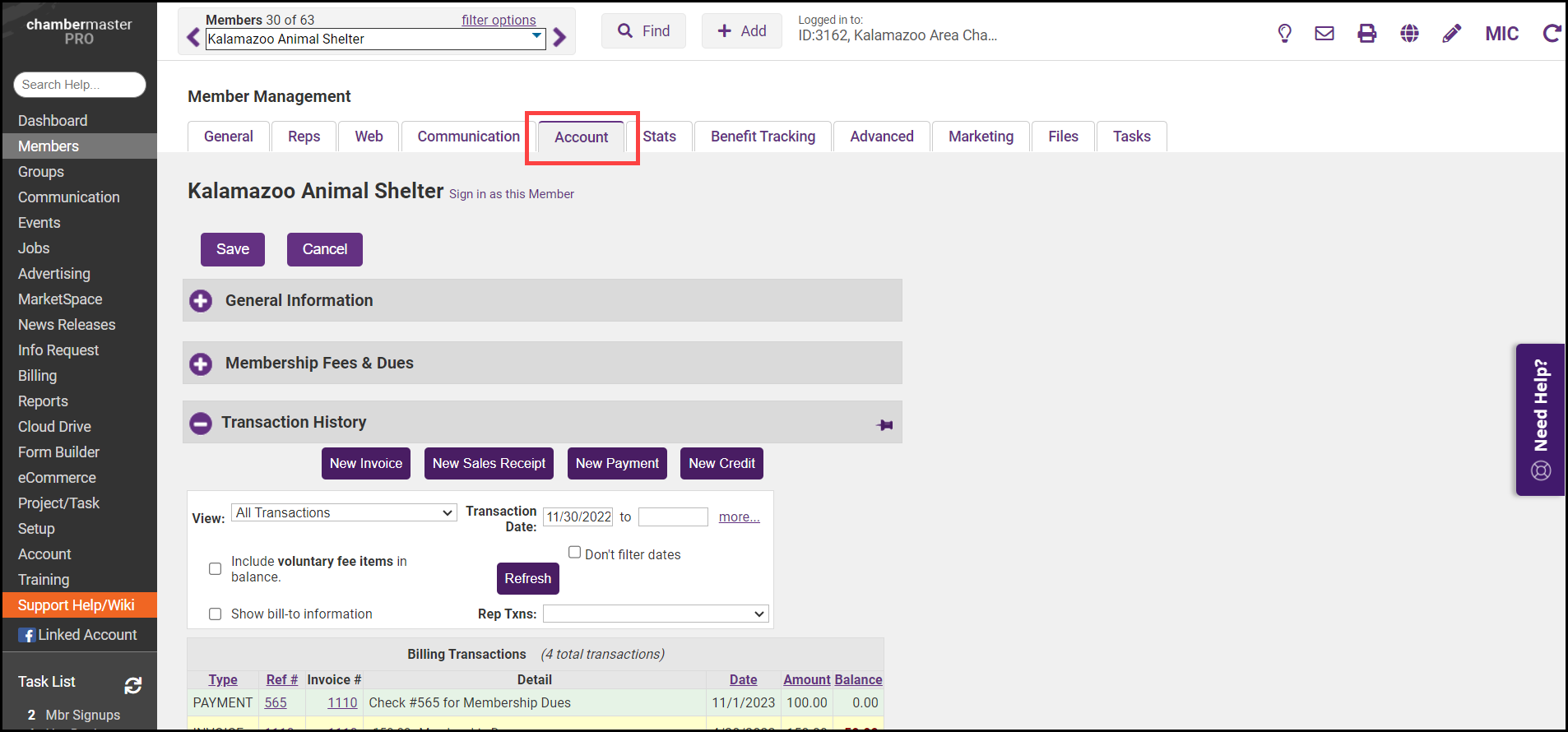The height and width of the screenshot is (732, 1568).
Task: Switch to the Benefit Tracking tab
Action: pos(763,137)
